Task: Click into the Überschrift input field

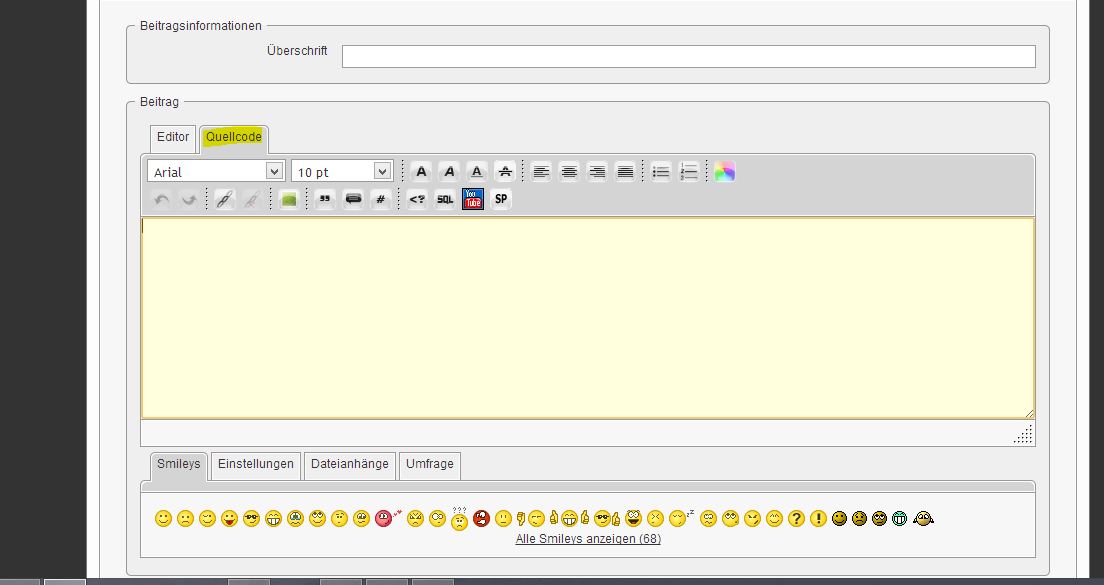Action: coord(688,57)
